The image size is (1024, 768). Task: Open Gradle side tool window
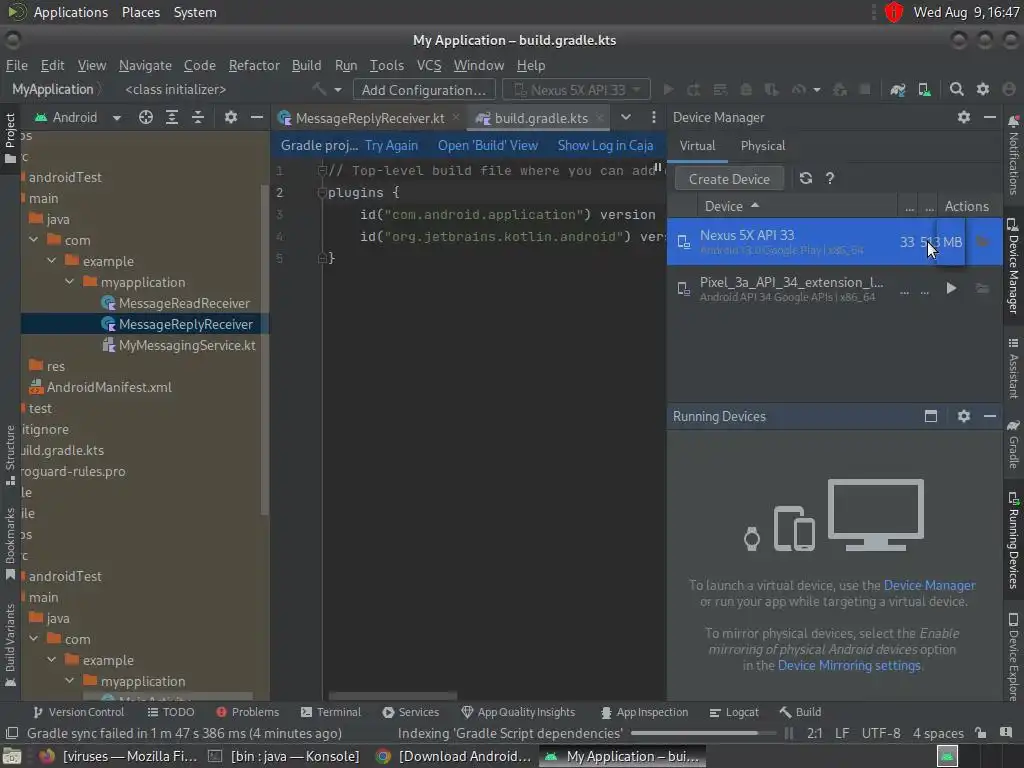coord(1014,444)
